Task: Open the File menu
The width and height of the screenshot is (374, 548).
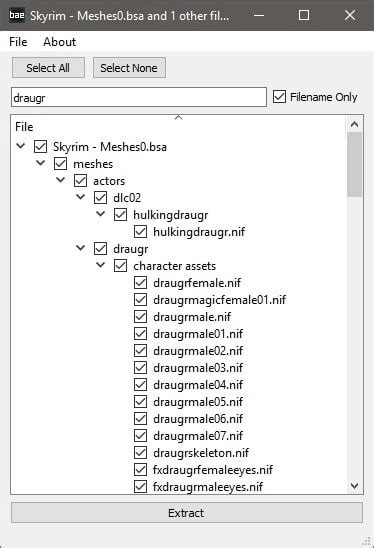Action: 18,42
